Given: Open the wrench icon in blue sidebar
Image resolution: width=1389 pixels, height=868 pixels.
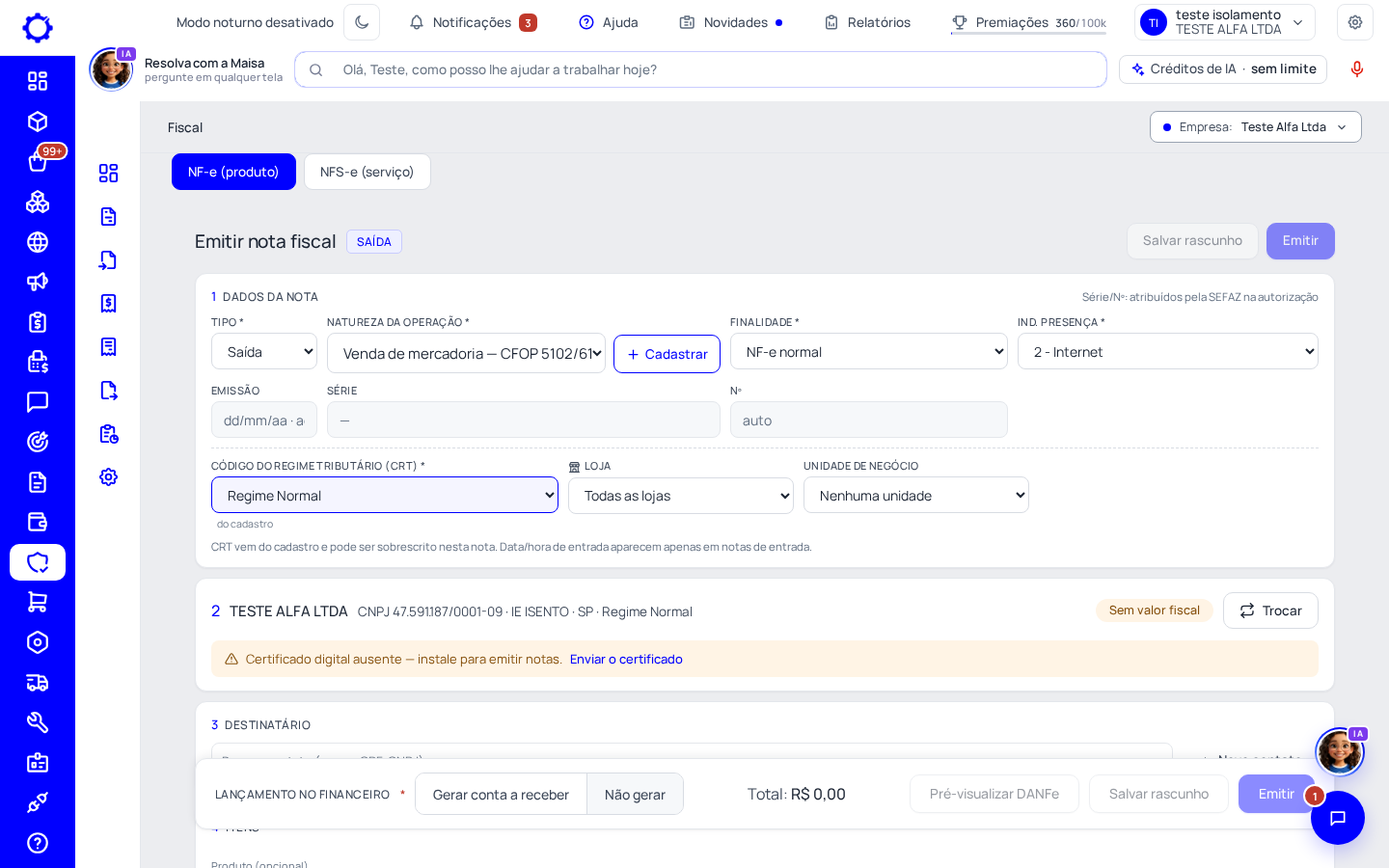Looking at the screenshot, I should [38, 722].
